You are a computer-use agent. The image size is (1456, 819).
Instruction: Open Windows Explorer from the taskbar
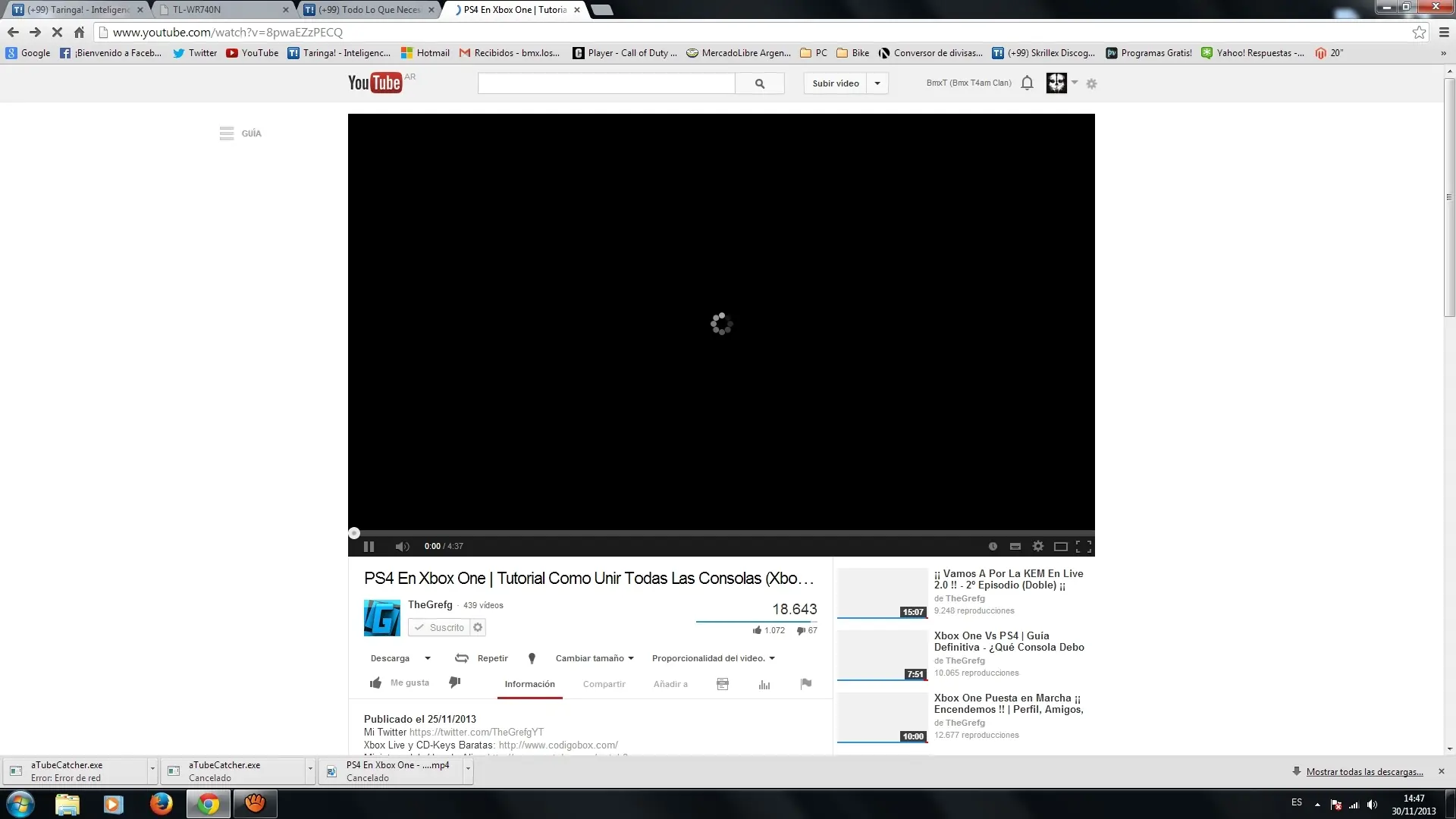[67, 804]
